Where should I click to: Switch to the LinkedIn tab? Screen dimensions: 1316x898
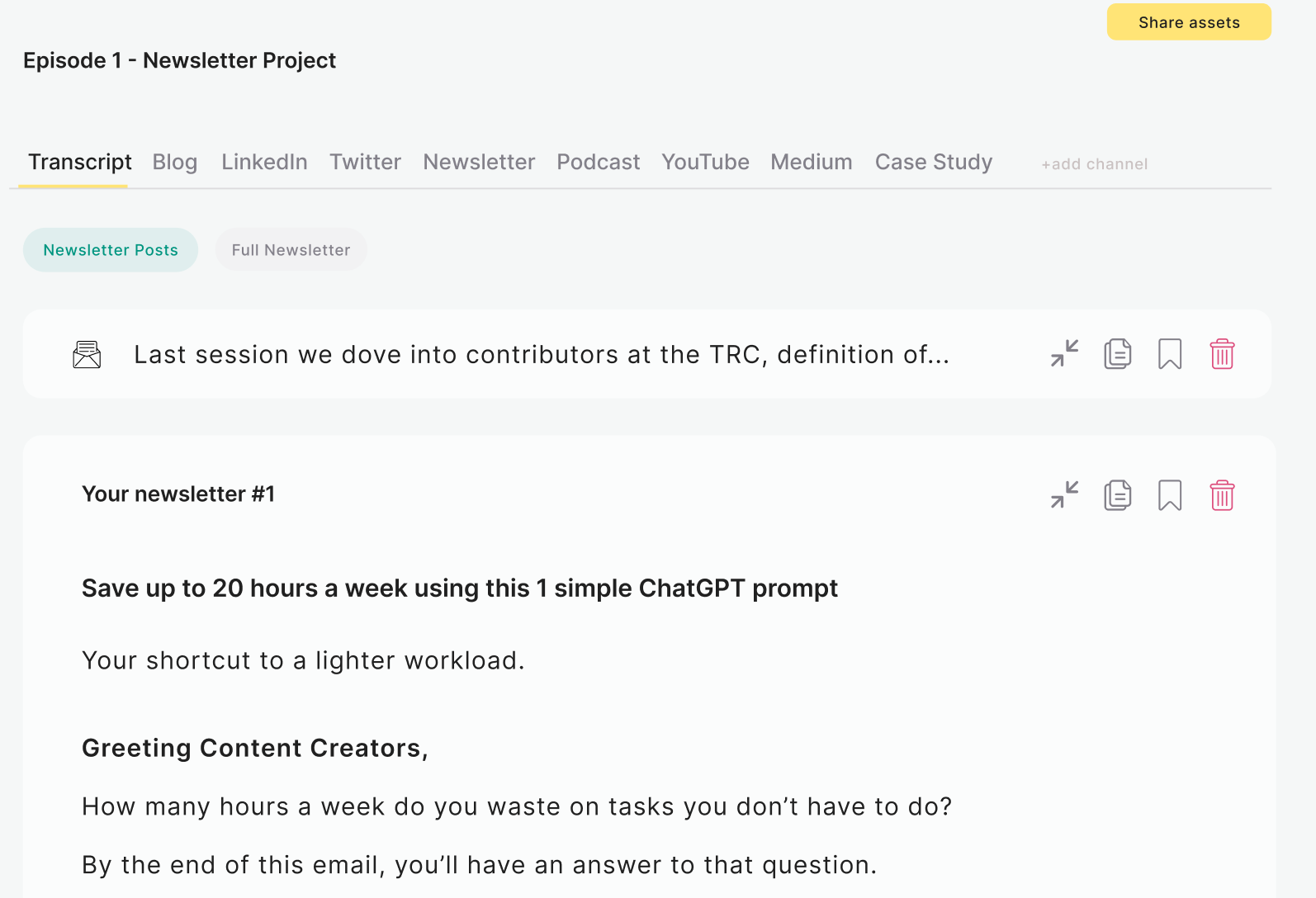click(264, 162)
